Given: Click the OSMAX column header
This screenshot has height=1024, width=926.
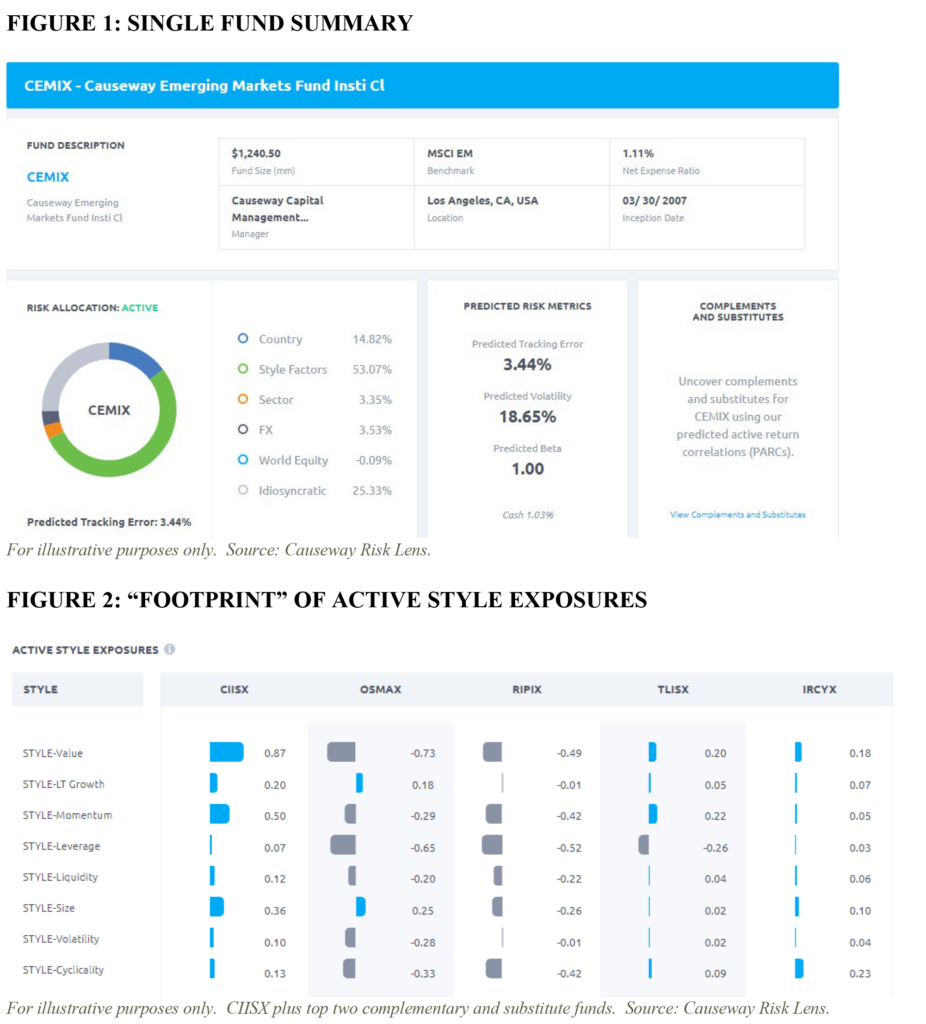Looking at the screenshot, I should pyautogui.click(x=381, y=690).
